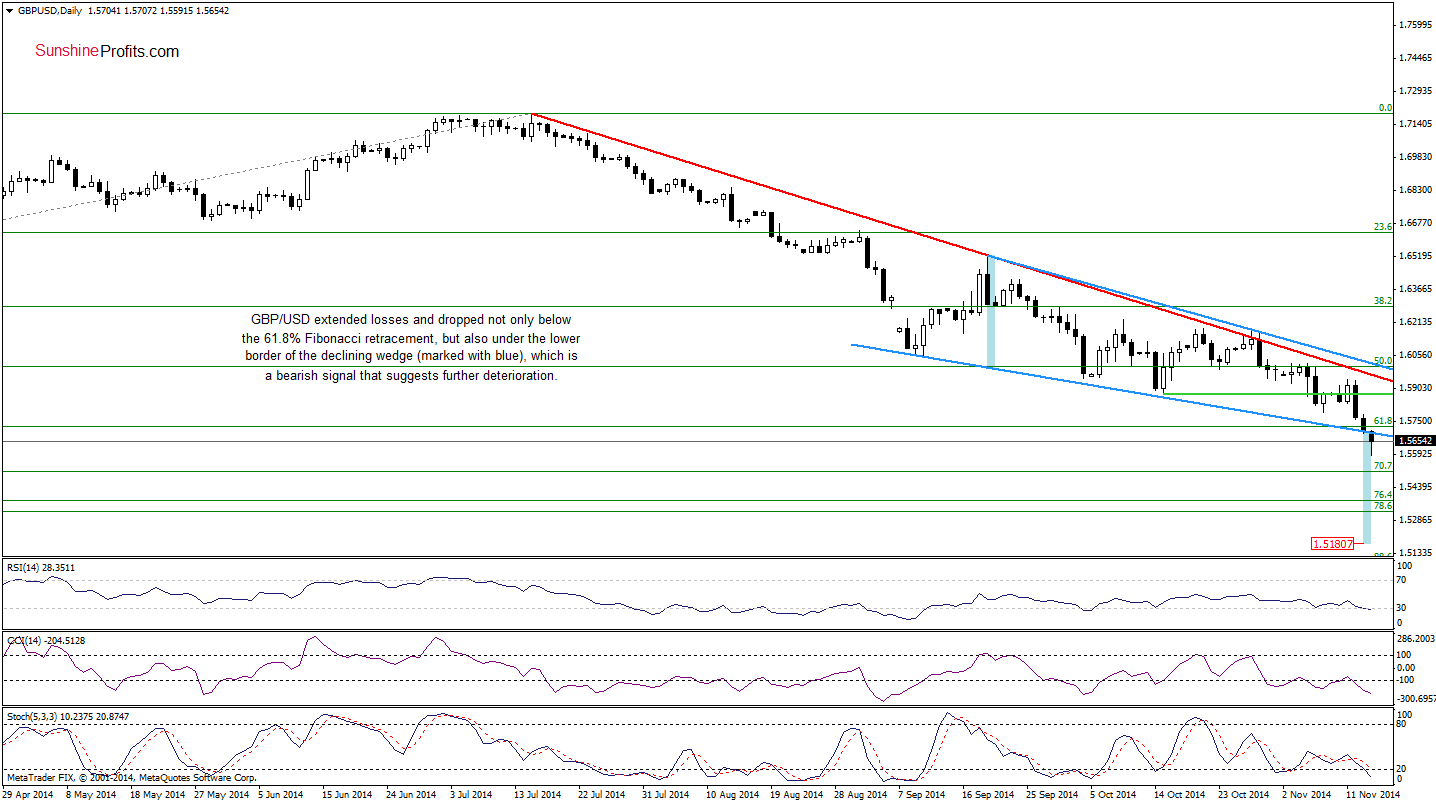This screenshot has width=1436, height=803.
Task: Click the 70.7 Fibonacci level label
Action: [x=1383, y=466]
